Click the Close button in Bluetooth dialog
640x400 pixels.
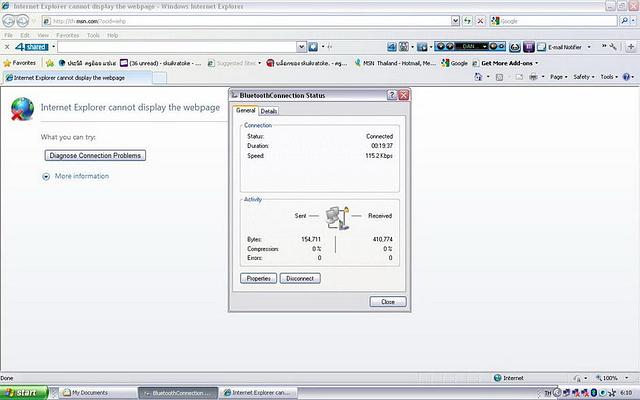click(x=388, y=302)
